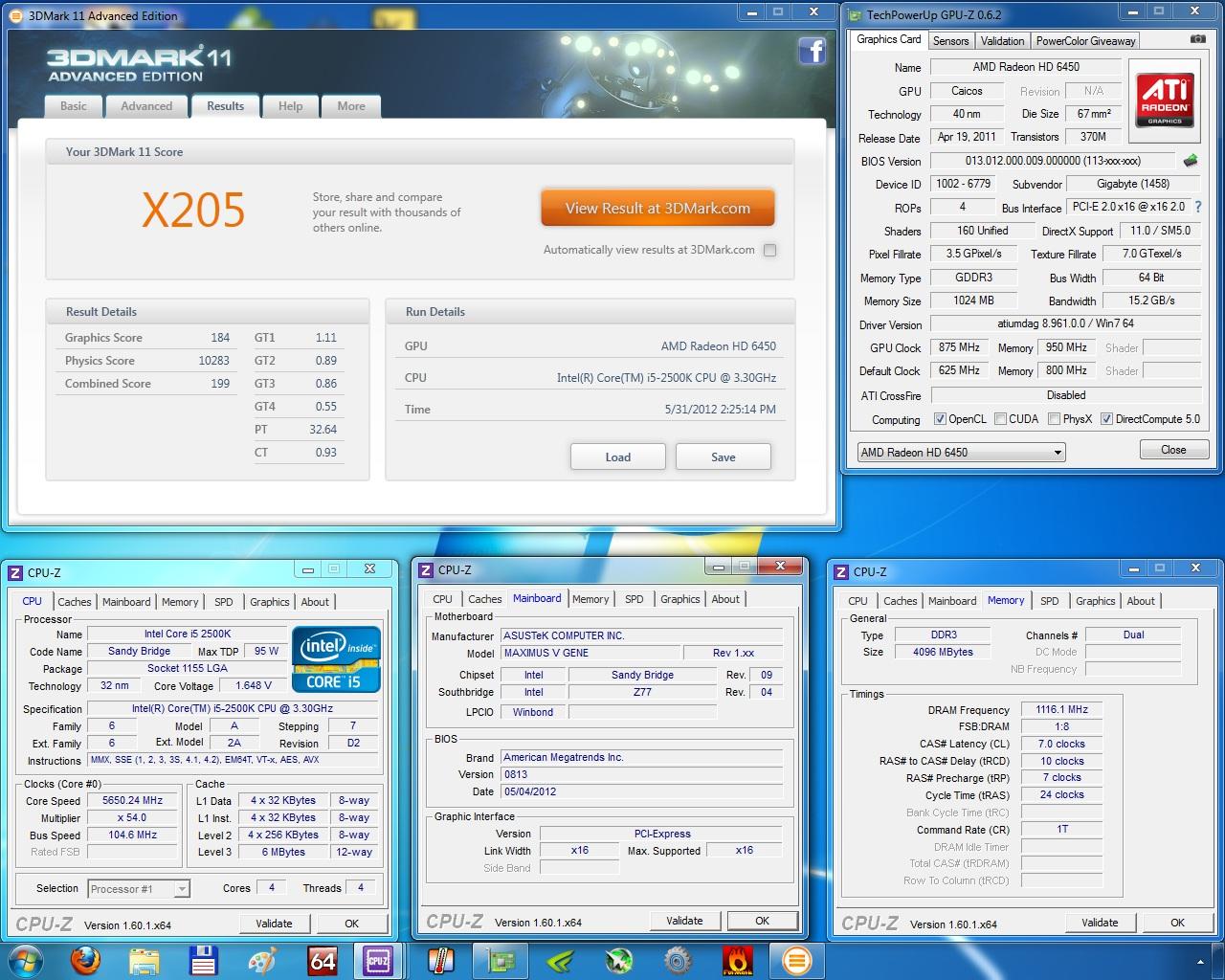Viewport: 1225px width, 980px height.
Task: Click the Intel Core i5 logo in CPU-Z
Action: 336,659
